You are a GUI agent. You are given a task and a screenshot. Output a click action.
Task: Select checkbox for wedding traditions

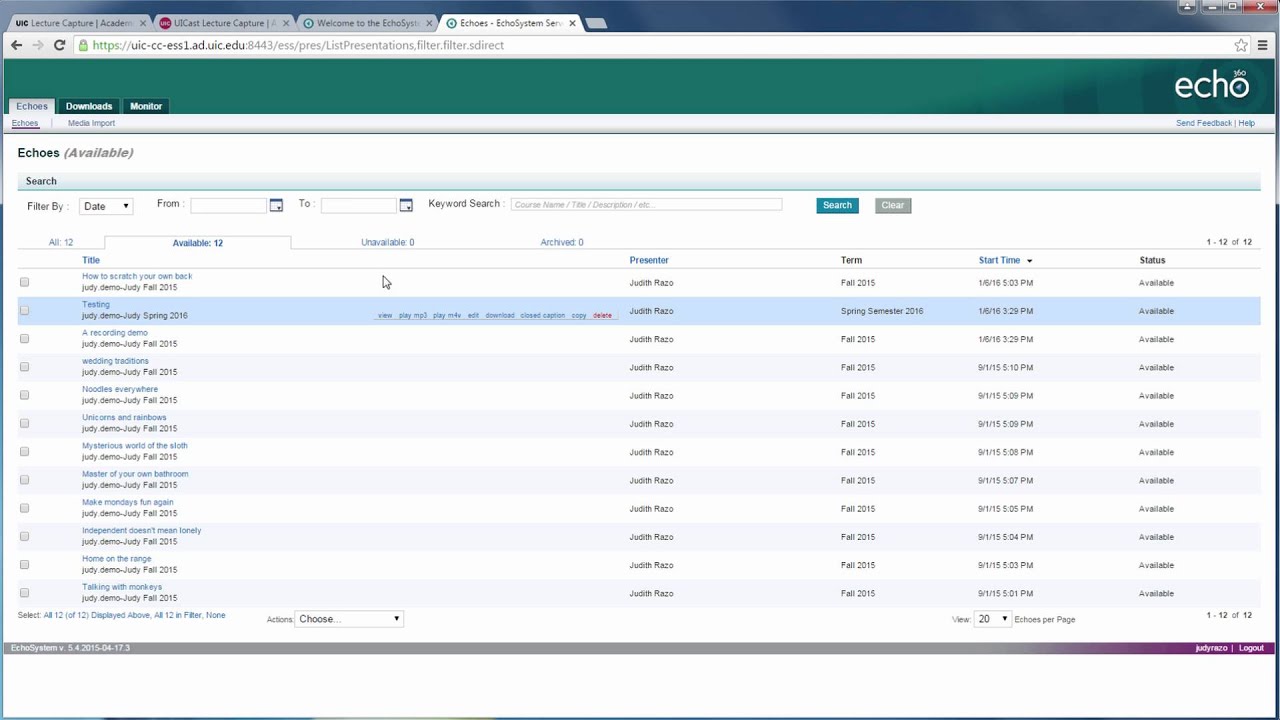click(x=25, y=367)
